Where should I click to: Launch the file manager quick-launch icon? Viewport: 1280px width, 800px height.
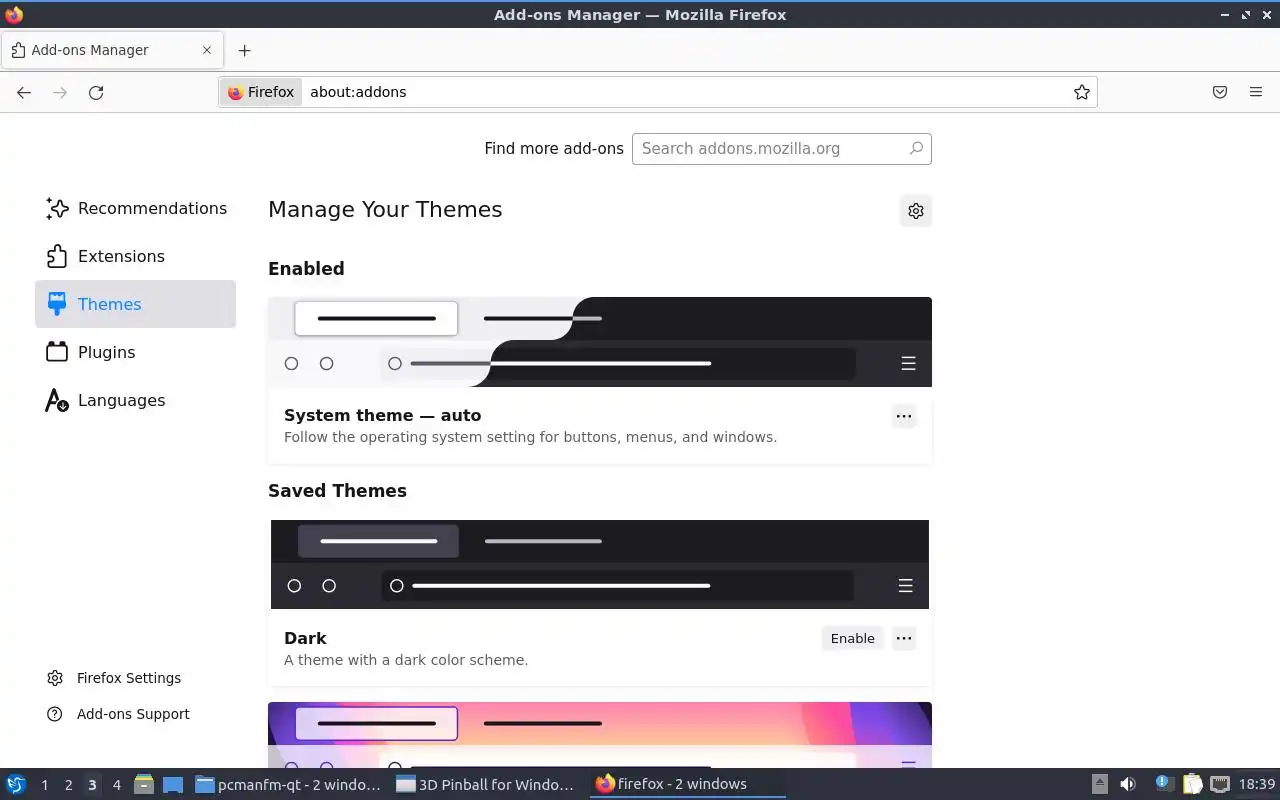[144, 785]
